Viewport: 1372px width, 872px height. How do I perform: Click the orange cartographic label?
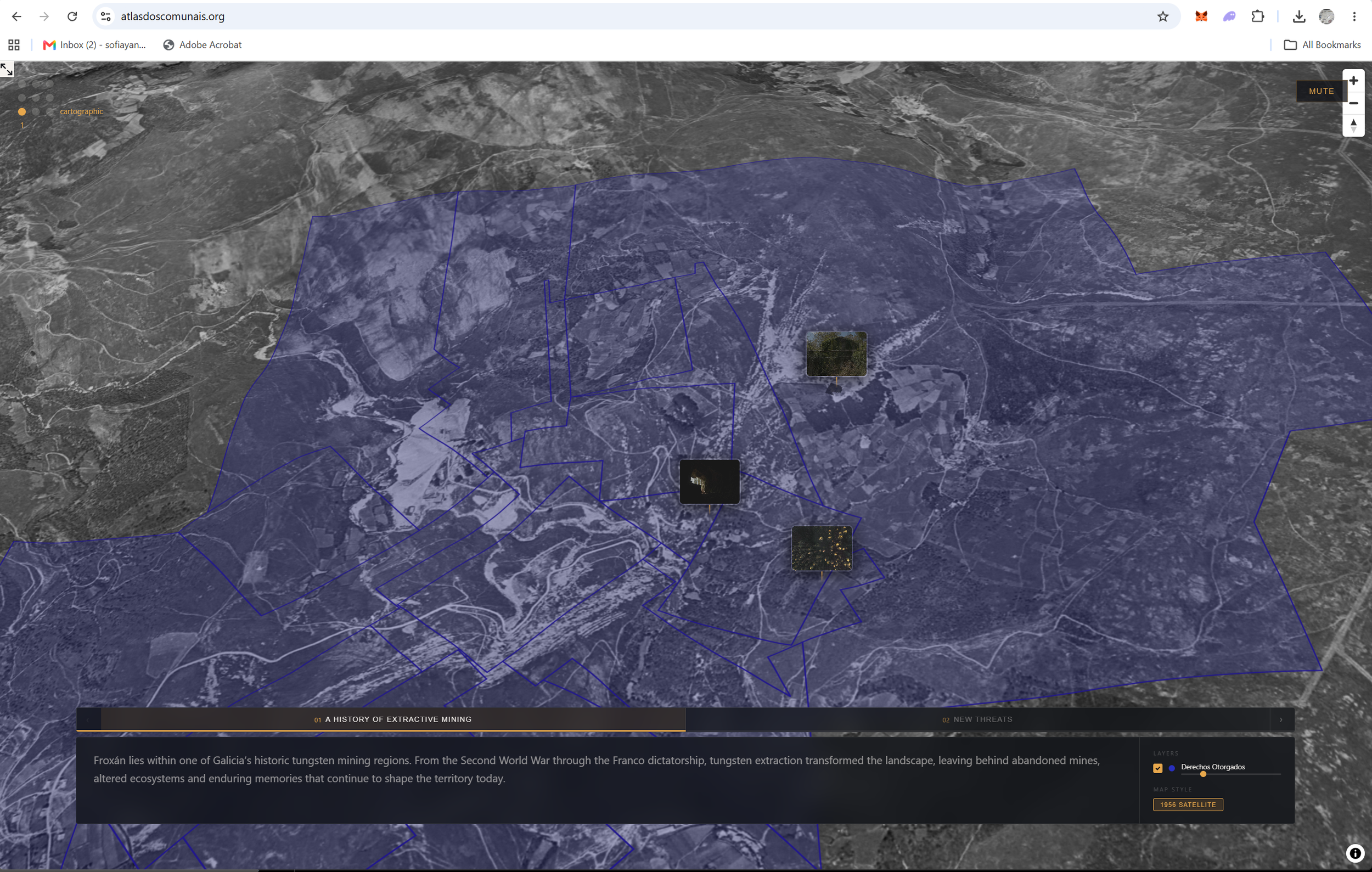point(81,111)
